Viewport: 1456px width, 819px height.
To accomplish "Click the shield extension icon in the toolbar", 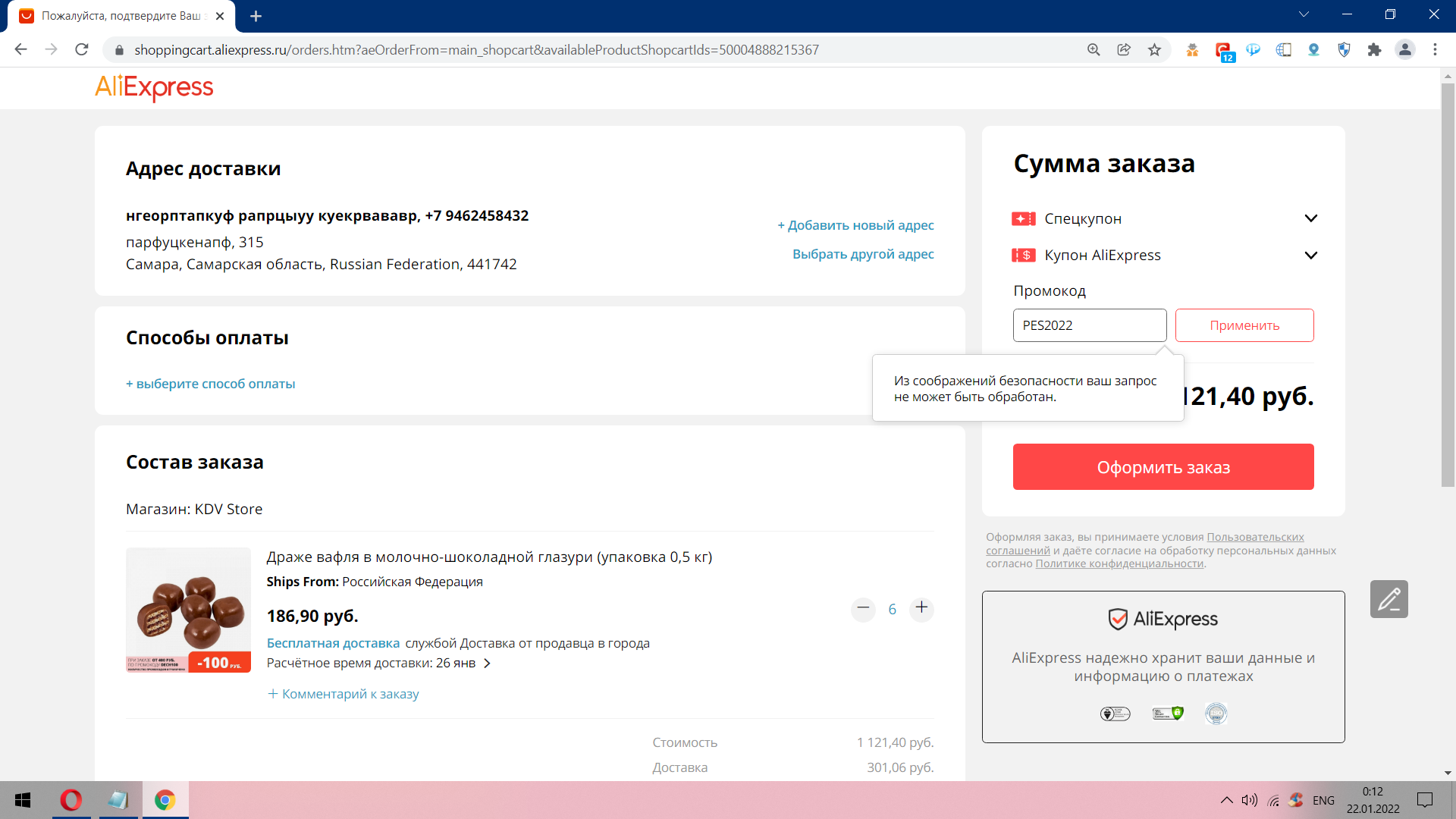I will 1344,50.
